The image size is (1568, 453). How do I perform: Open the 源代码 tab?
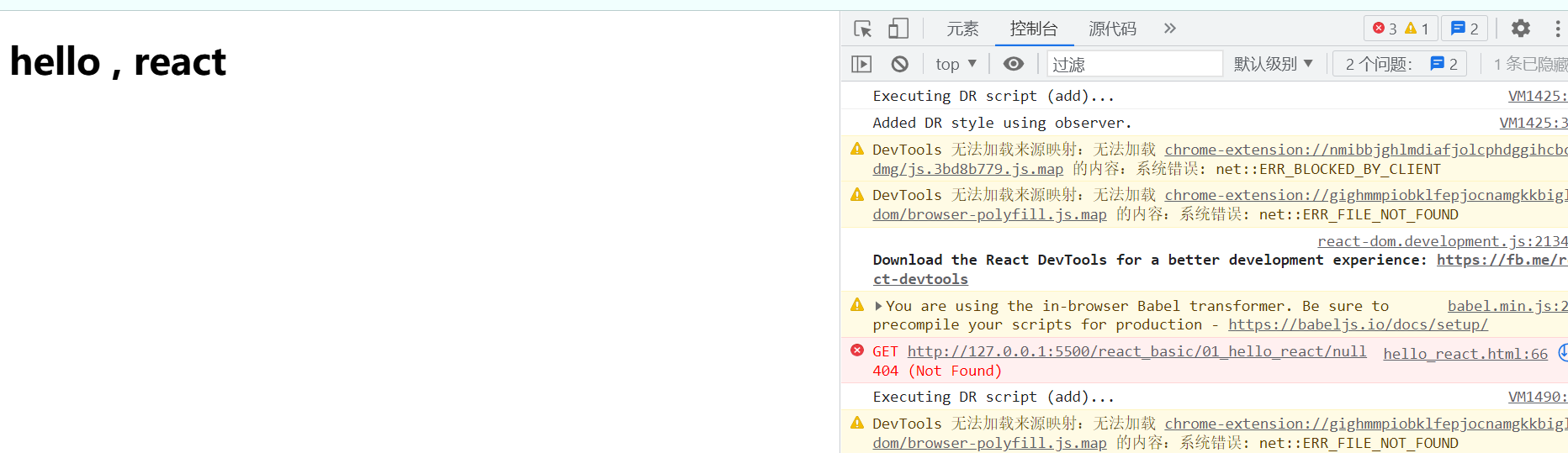[x=1112, y=29]
